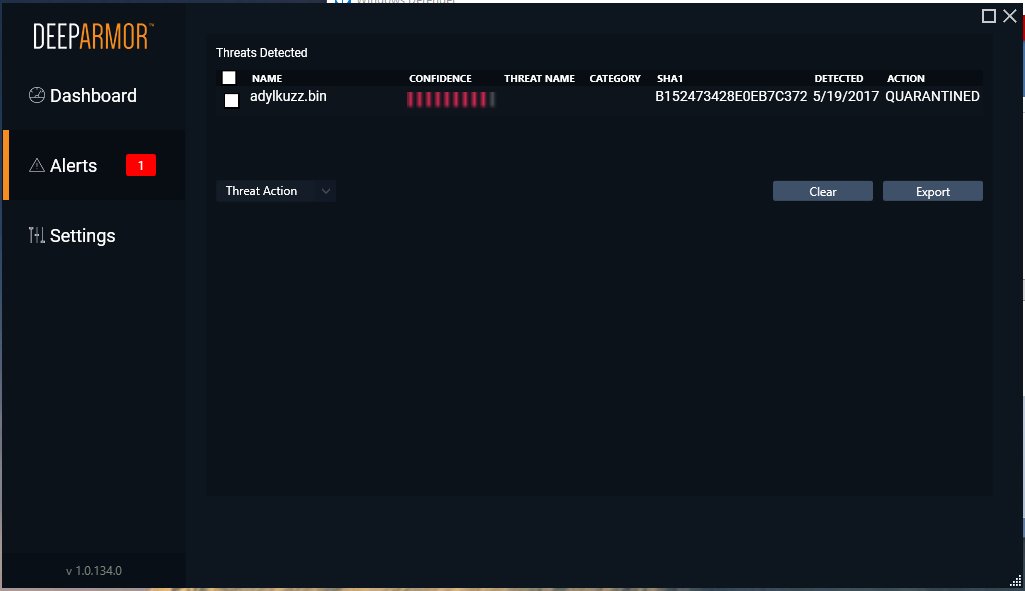Click the Settings sliders icon
Image resolution: width=1025 pixels, height=591 pixels.
pos(37,235)
